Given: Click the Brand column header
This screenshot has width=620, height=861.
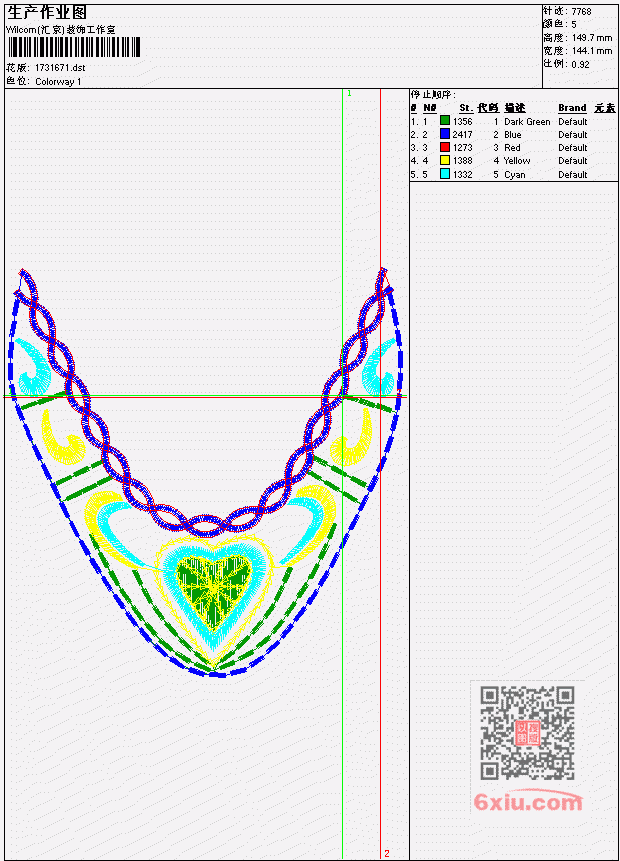Looking at the screenshot, I should click(x=572, y=108).
